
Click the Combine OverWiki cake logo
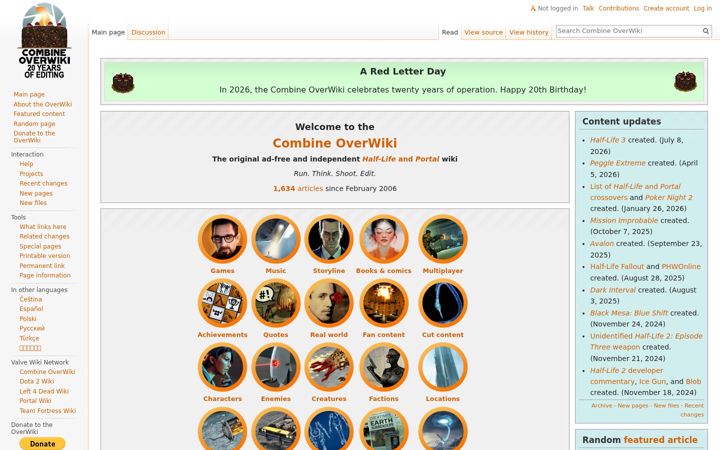tap(44, 40)
